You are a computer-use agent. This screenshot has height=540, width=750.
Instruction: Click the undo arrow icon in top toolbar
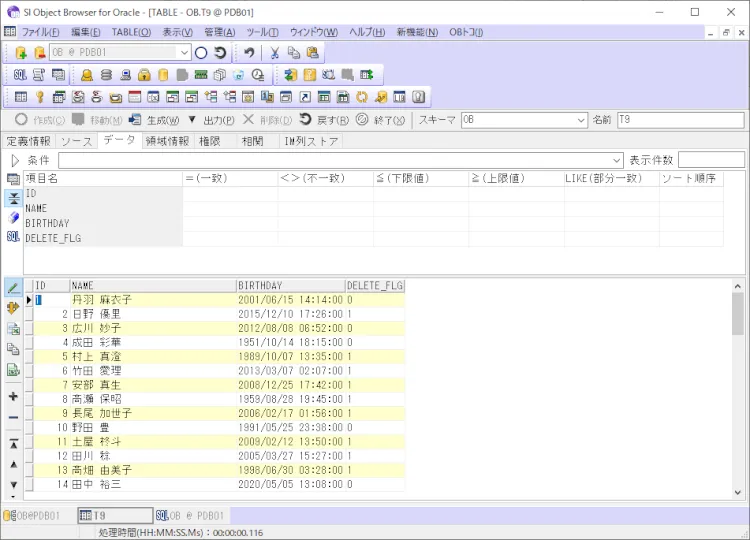click(249, 52)
